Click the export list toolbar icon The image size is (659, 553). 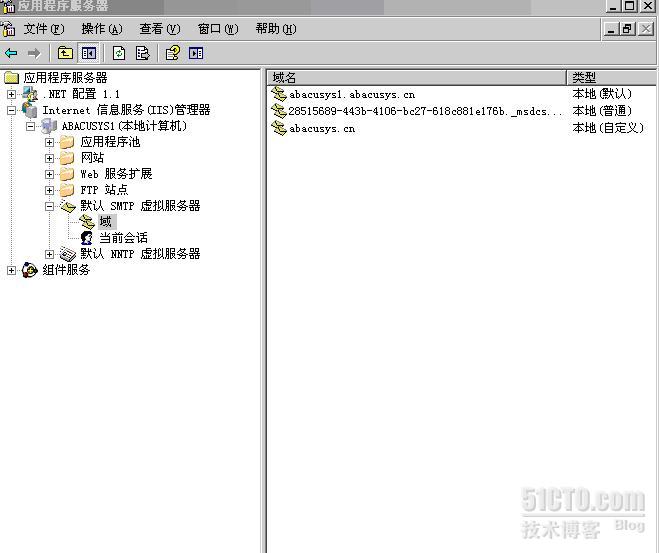click(142, 53)
